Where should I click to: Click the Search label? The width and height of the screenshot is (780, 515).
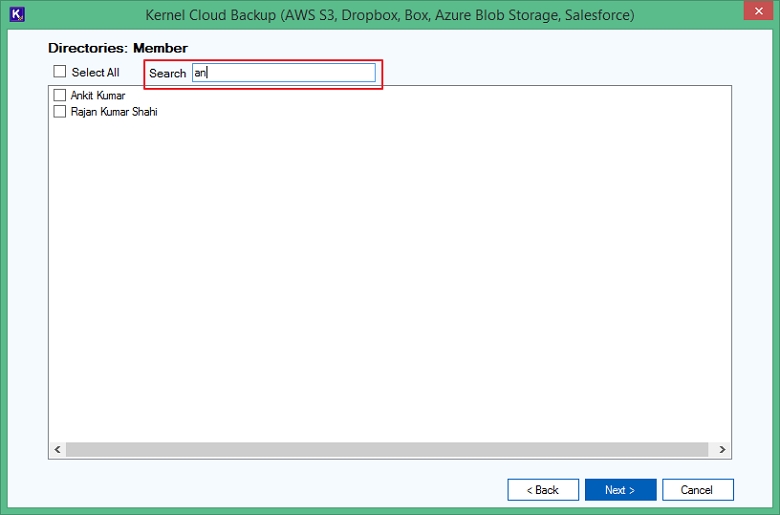(x=168, y=73)
